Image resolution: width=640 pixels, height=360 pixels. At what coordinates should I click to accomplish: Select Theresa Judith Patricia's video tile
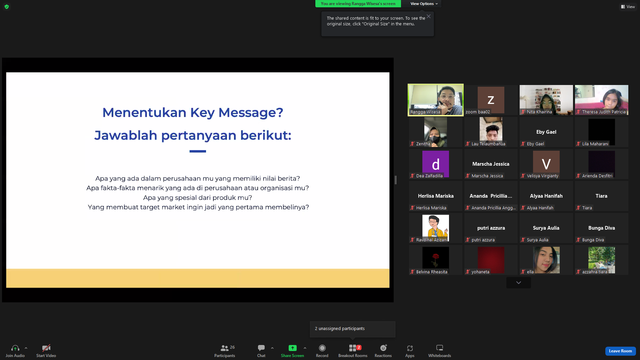click(x=602, y=100)
